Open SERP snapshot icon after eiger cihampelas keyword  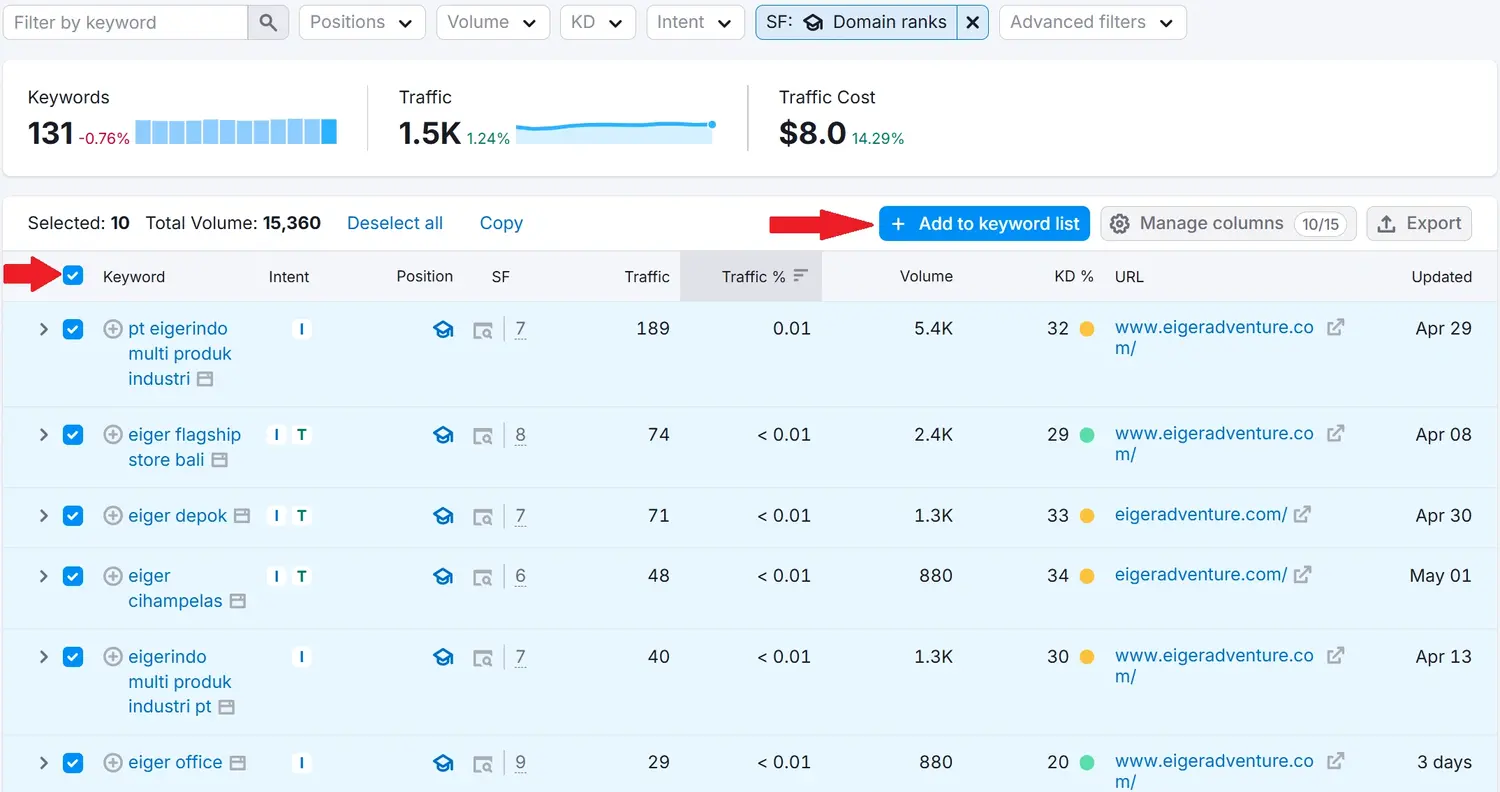[x=237, y=601]
